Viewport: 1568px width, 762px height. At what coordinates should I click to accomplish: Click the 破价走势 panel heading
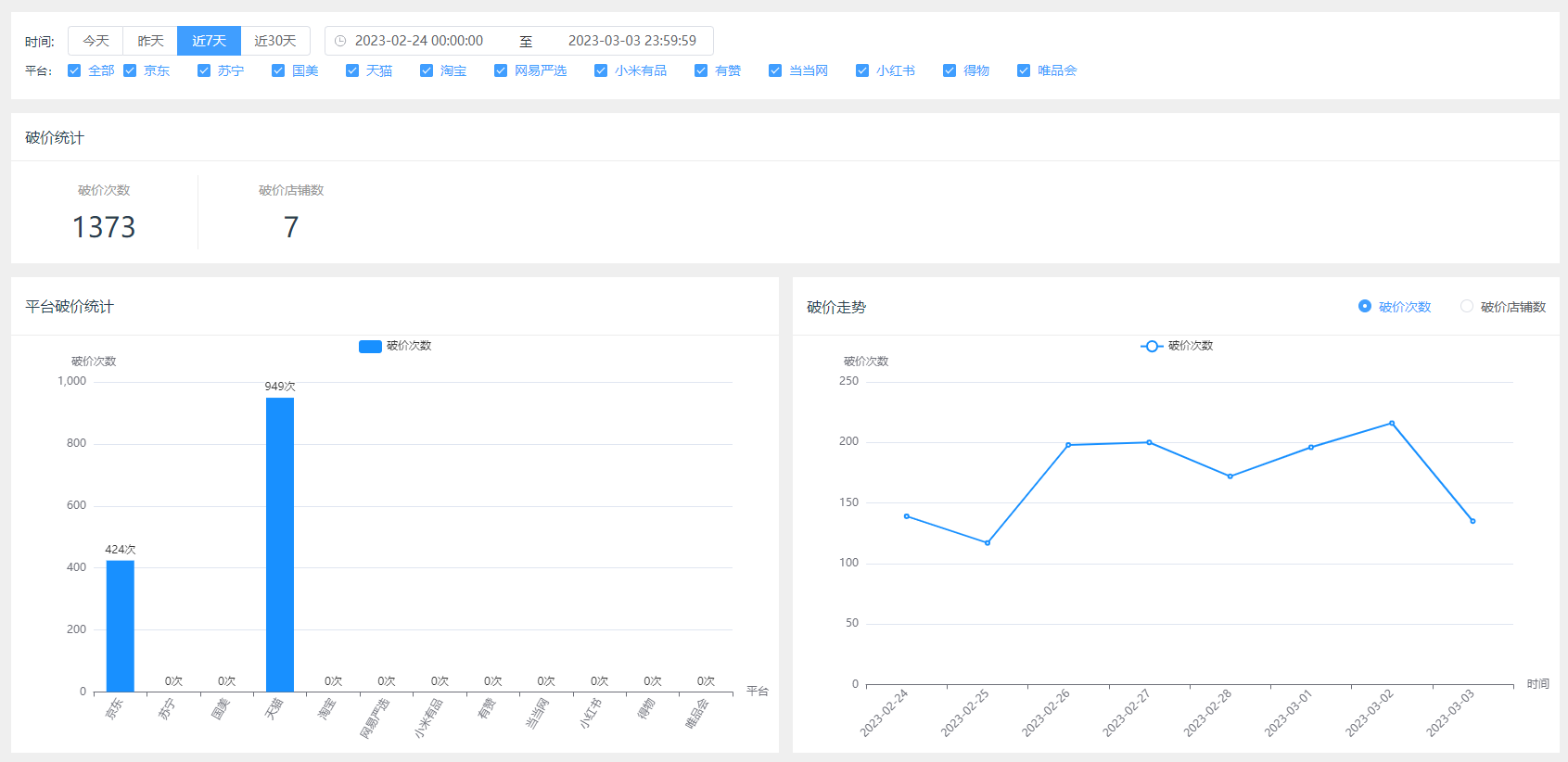pyautogui.click(x=836, y=307)
